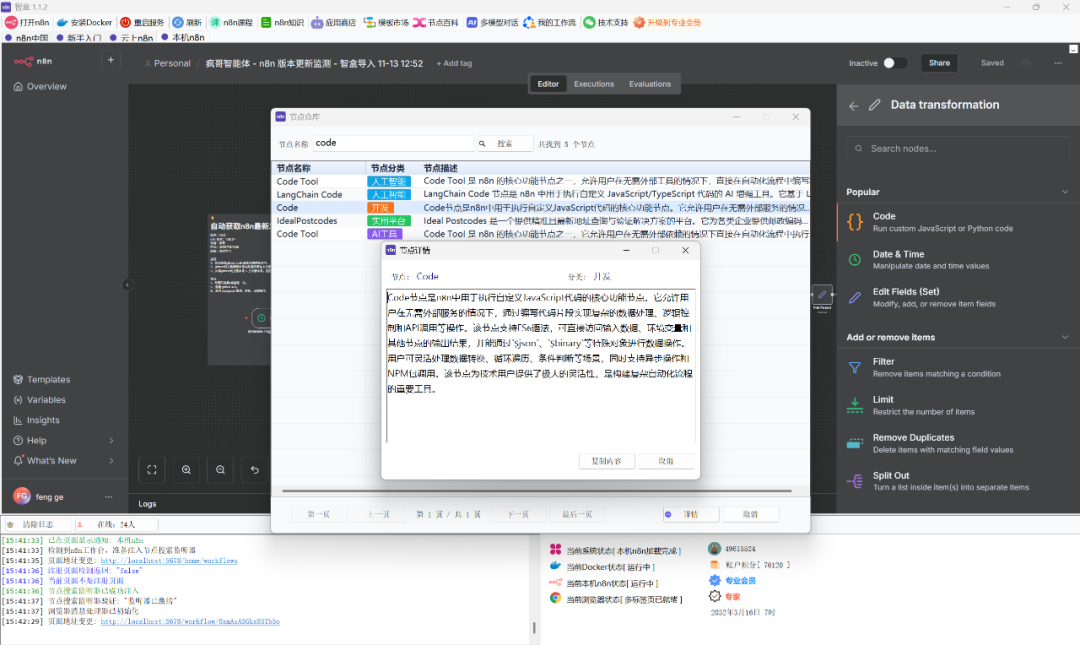Open feng ge user options menu
This screenshot has height=645, width=1080.
tap(108, 497)
